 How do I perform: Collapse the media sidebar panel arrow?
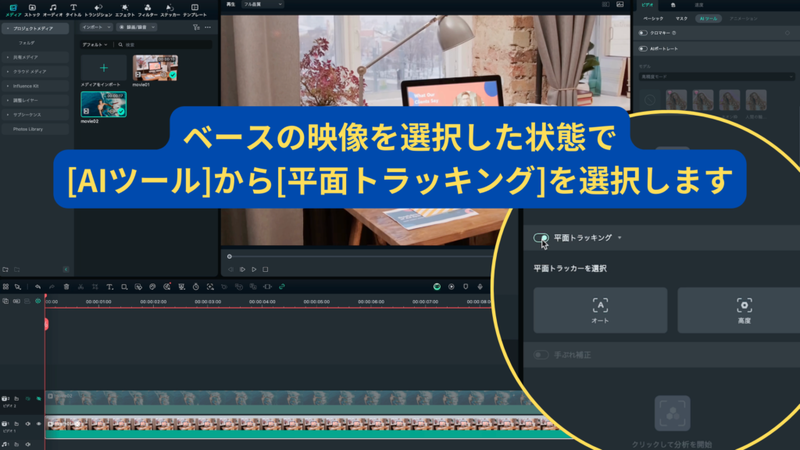pyautogui.click(x=66, y=269)
